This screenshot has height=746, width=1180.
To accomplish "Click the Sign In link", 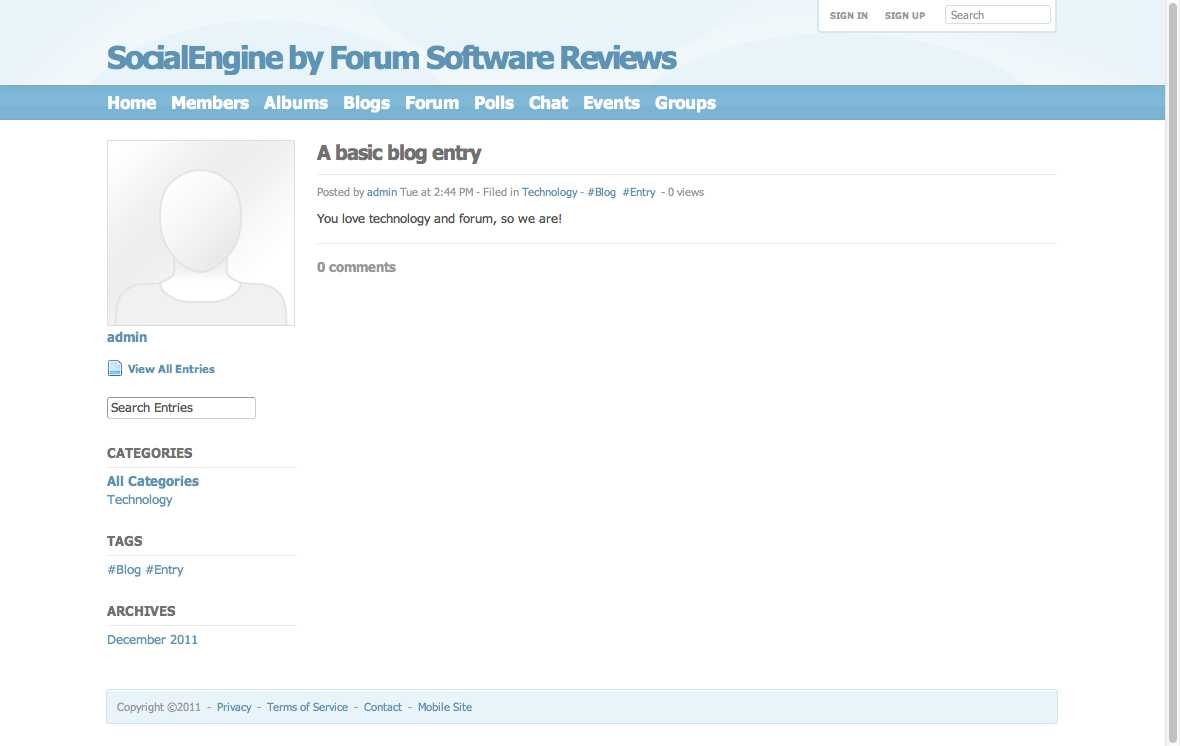I will click(849, 15).
